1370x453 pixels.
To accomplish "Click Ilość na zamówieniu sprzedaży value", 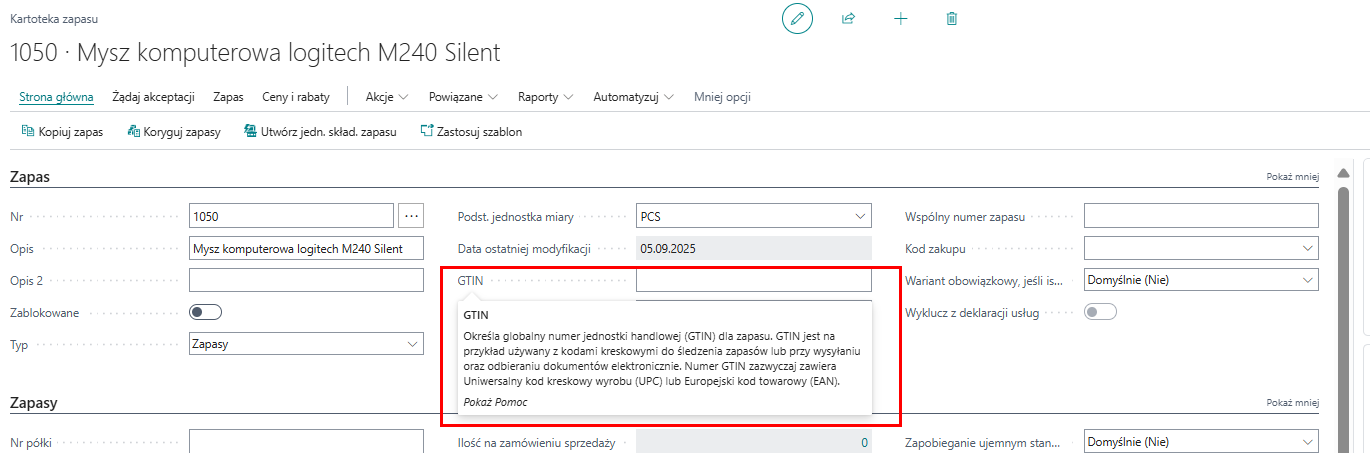I will (754, 441).
